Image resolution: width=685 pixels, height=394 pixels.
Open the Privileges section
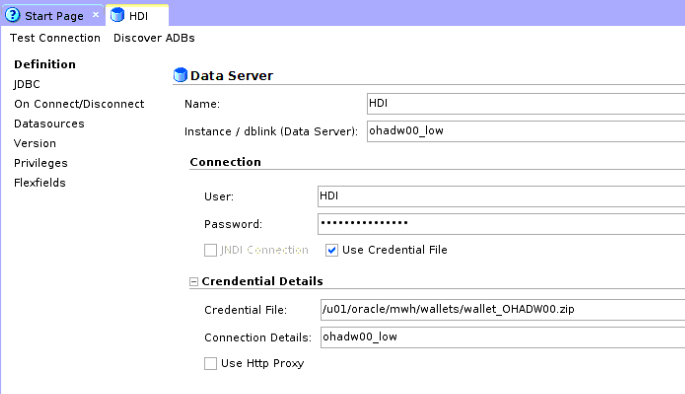41,163
